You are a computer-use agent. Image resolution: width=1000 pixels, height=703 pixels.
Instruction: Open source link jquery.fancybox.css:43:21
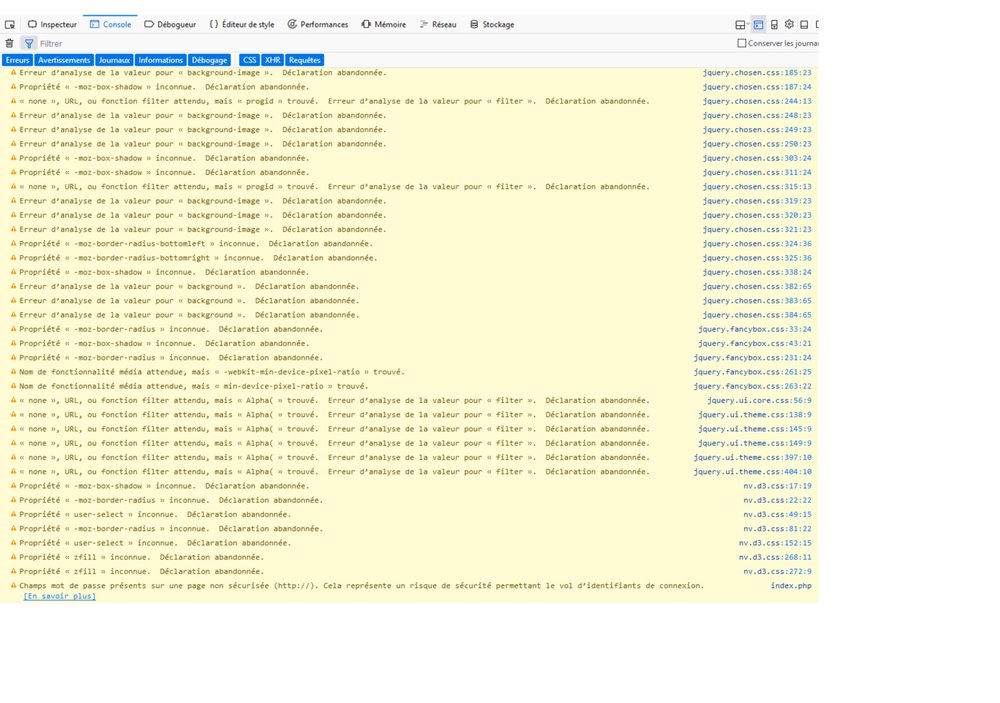point(754,343)
